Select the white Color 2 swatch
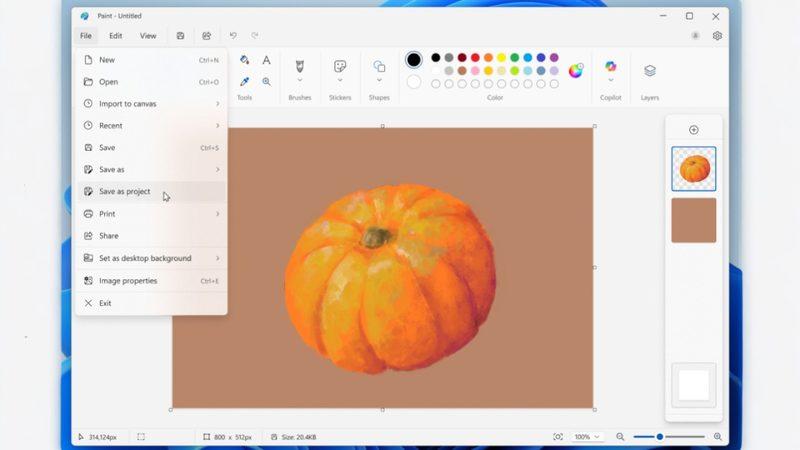 414,82
